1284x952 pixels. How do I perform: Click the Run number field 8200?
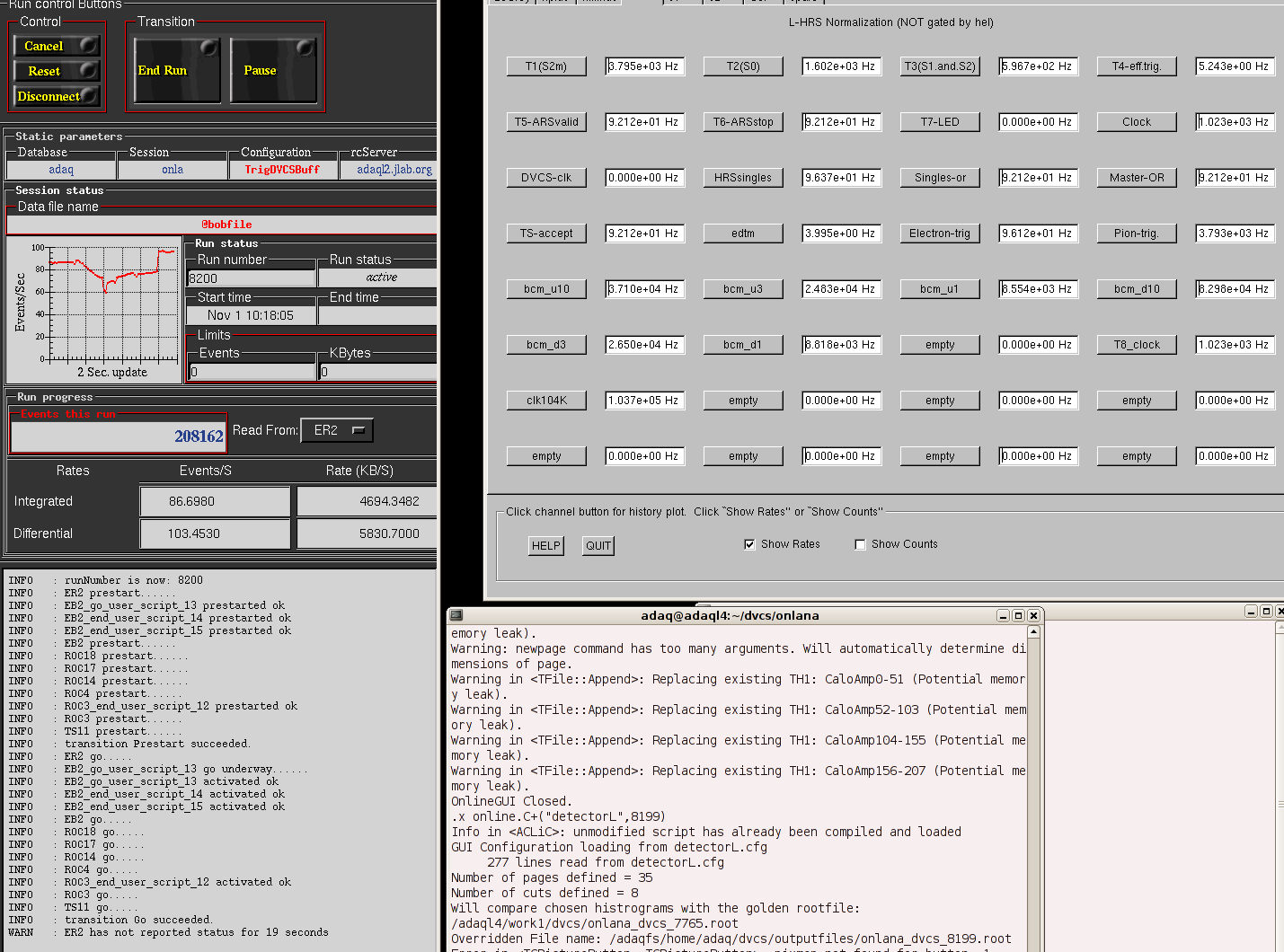tap(251, 278)
